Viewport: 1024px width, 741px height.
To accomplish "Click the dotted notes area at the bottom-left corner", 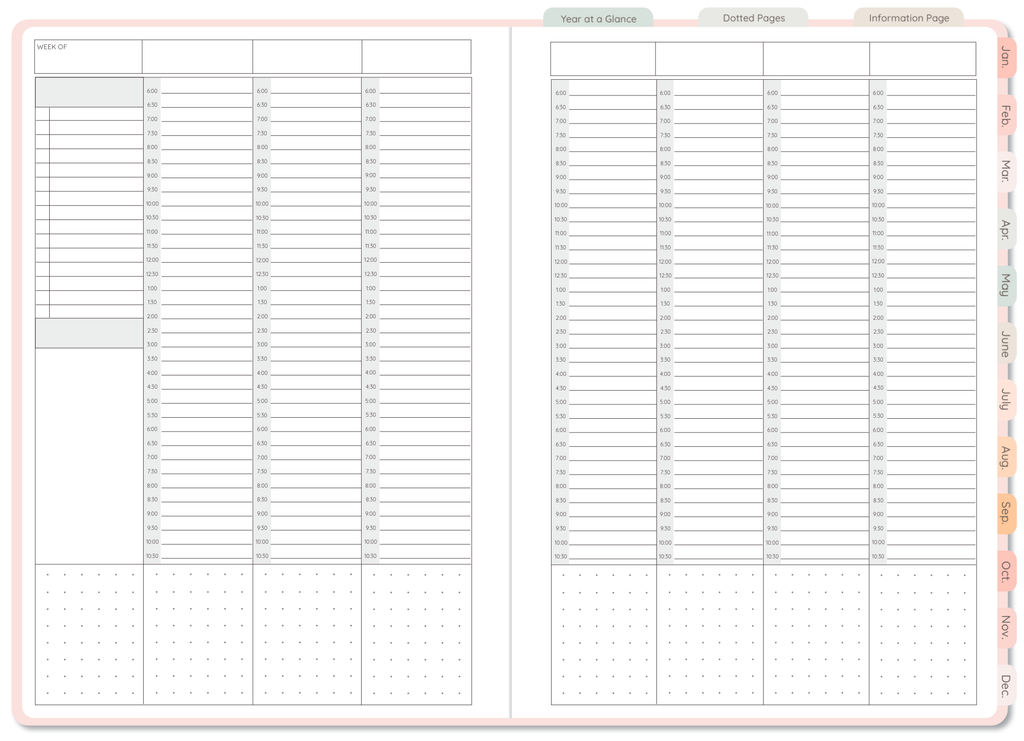I will click(x=89, y=634).
